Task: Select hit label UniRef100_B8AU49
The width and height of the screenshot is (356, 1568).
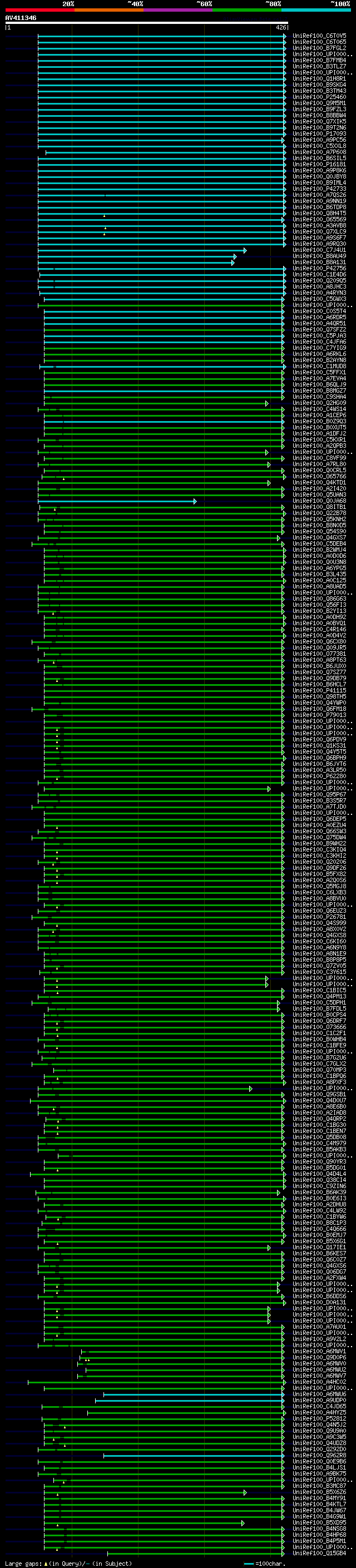Action: point(319,256)
